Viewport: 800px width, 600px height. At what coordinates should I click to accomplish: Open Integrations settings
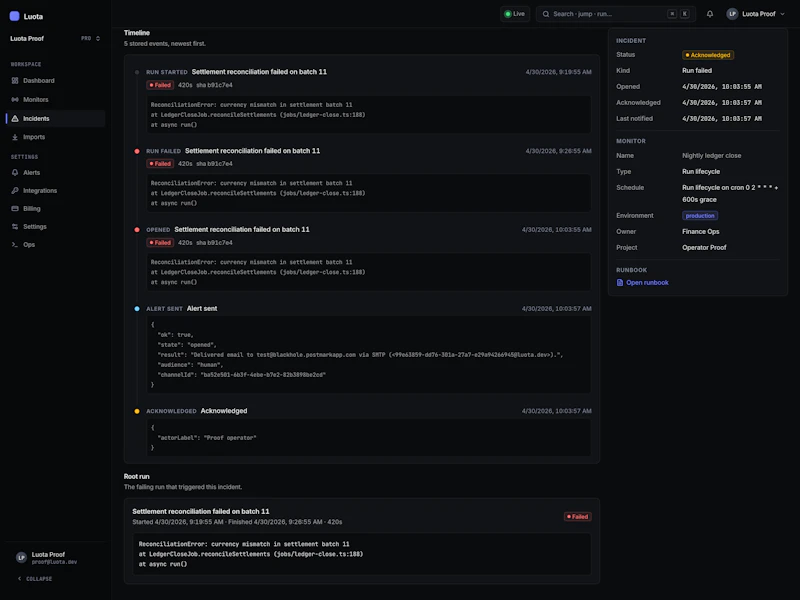click(x=56, y=190)
